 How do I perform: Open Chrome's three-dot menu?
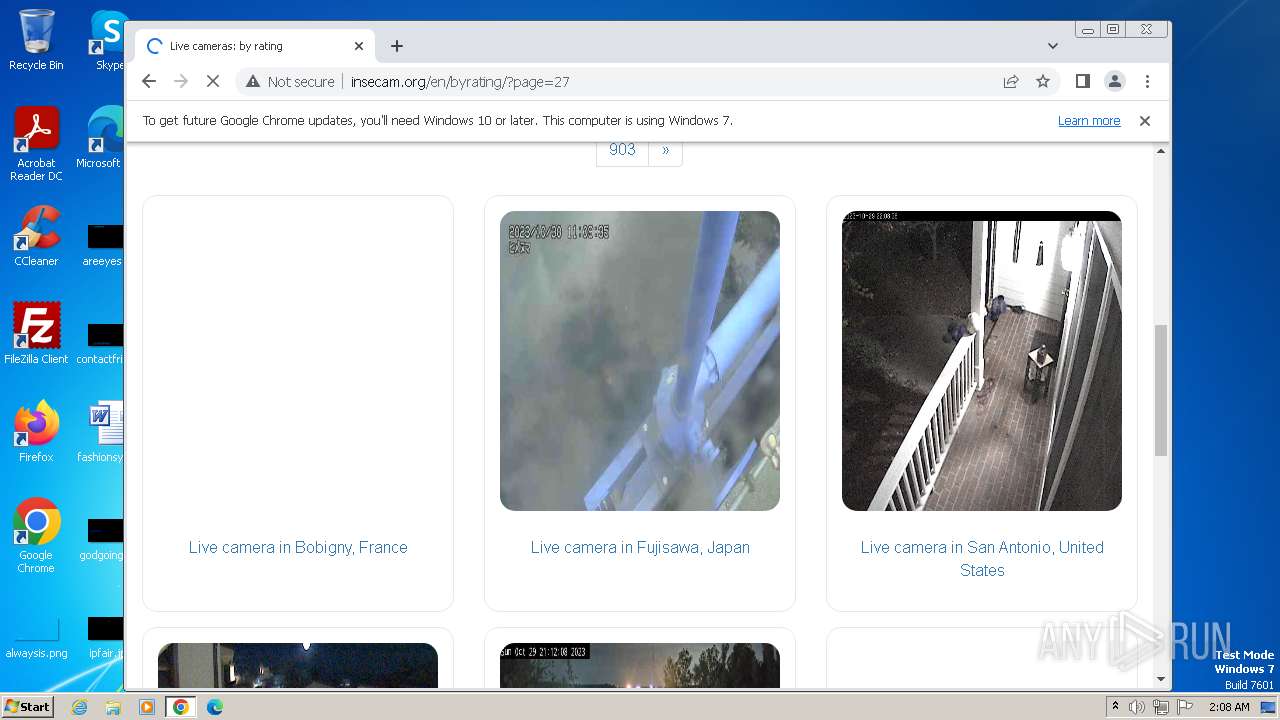[x=1147, y=81]
